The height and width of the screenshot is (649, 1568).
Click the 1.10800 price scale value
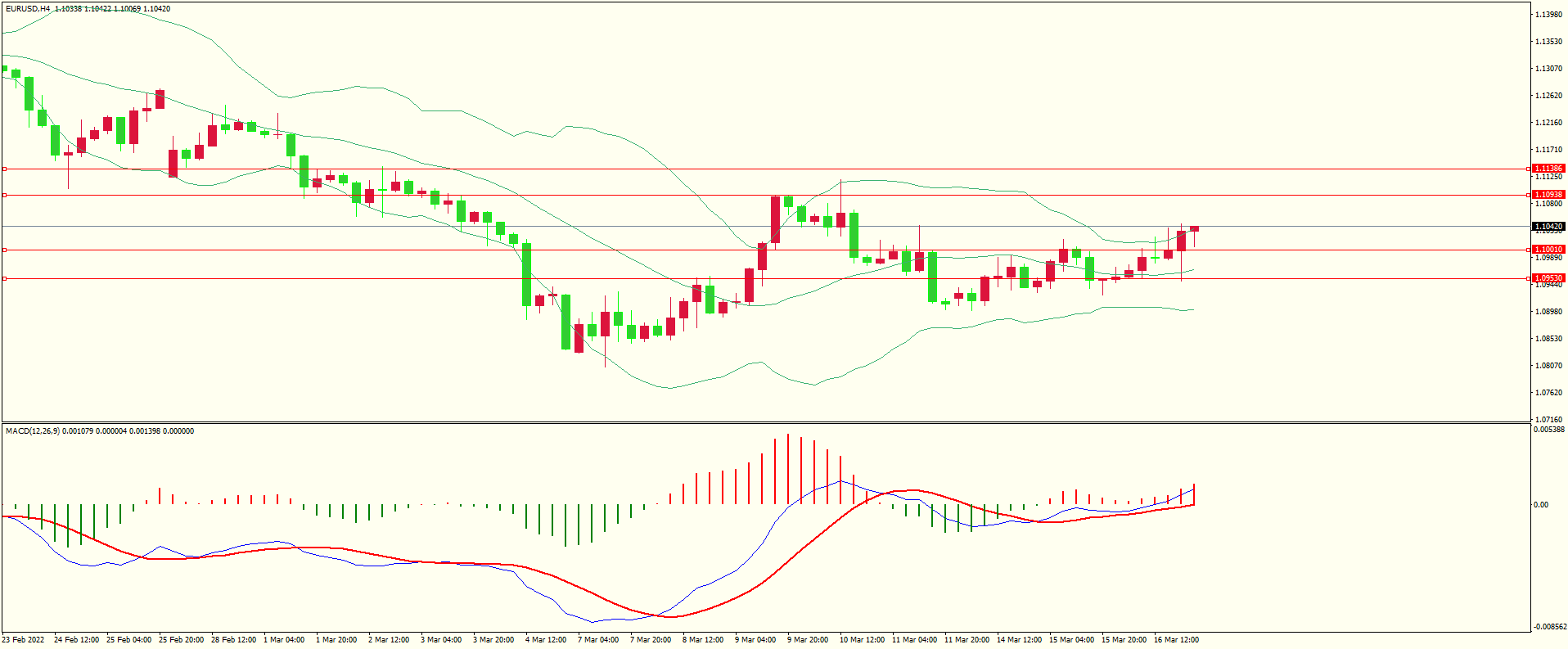1548,204
